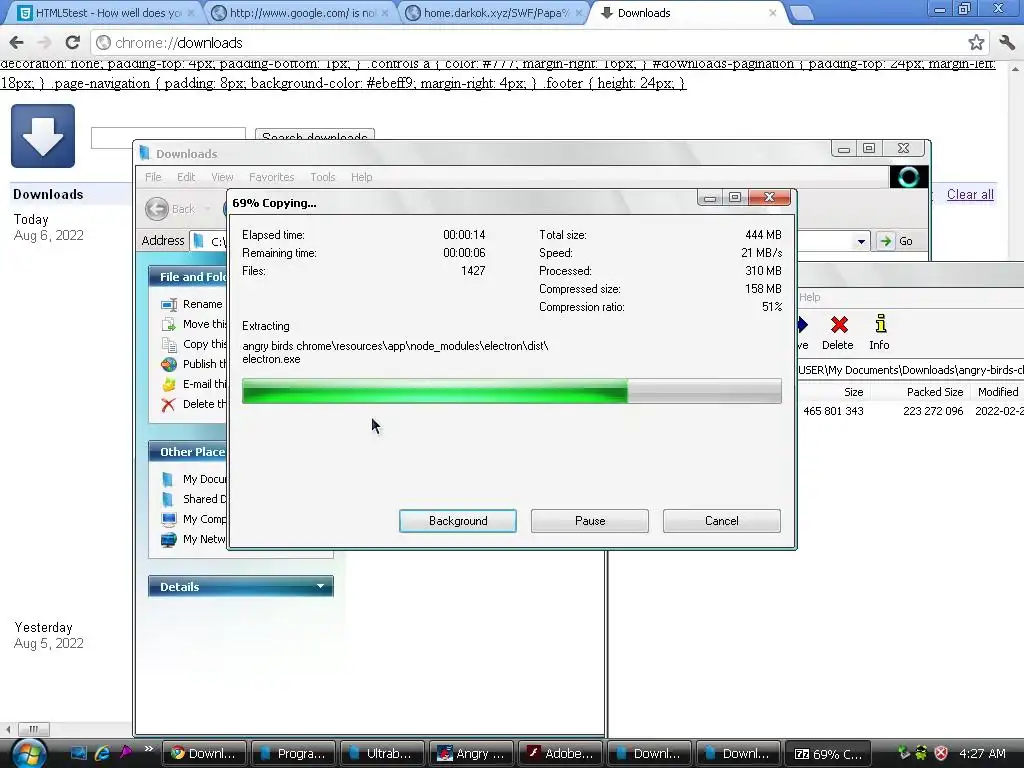Click the Publish to web globe icon
This screenshot has width=1024, height=768.
tap(169, 364)
